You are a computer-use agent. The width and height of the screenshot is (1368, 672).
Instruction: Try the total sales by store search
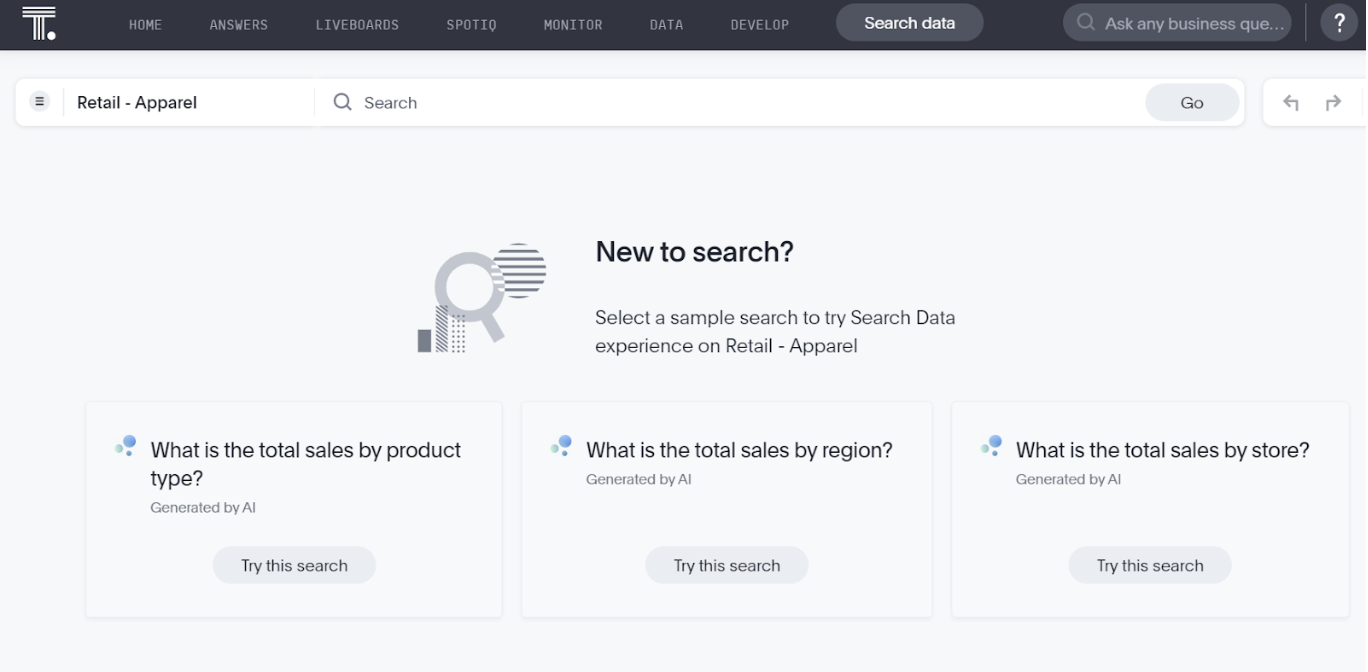pyautogui.click(x=1150, y=565)
